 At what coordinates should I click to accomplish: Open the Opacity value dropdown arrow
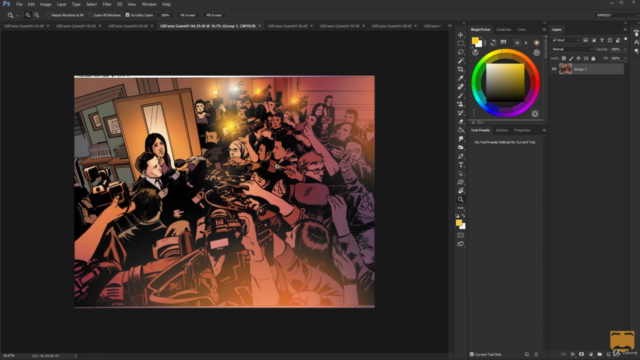point(625,49)
